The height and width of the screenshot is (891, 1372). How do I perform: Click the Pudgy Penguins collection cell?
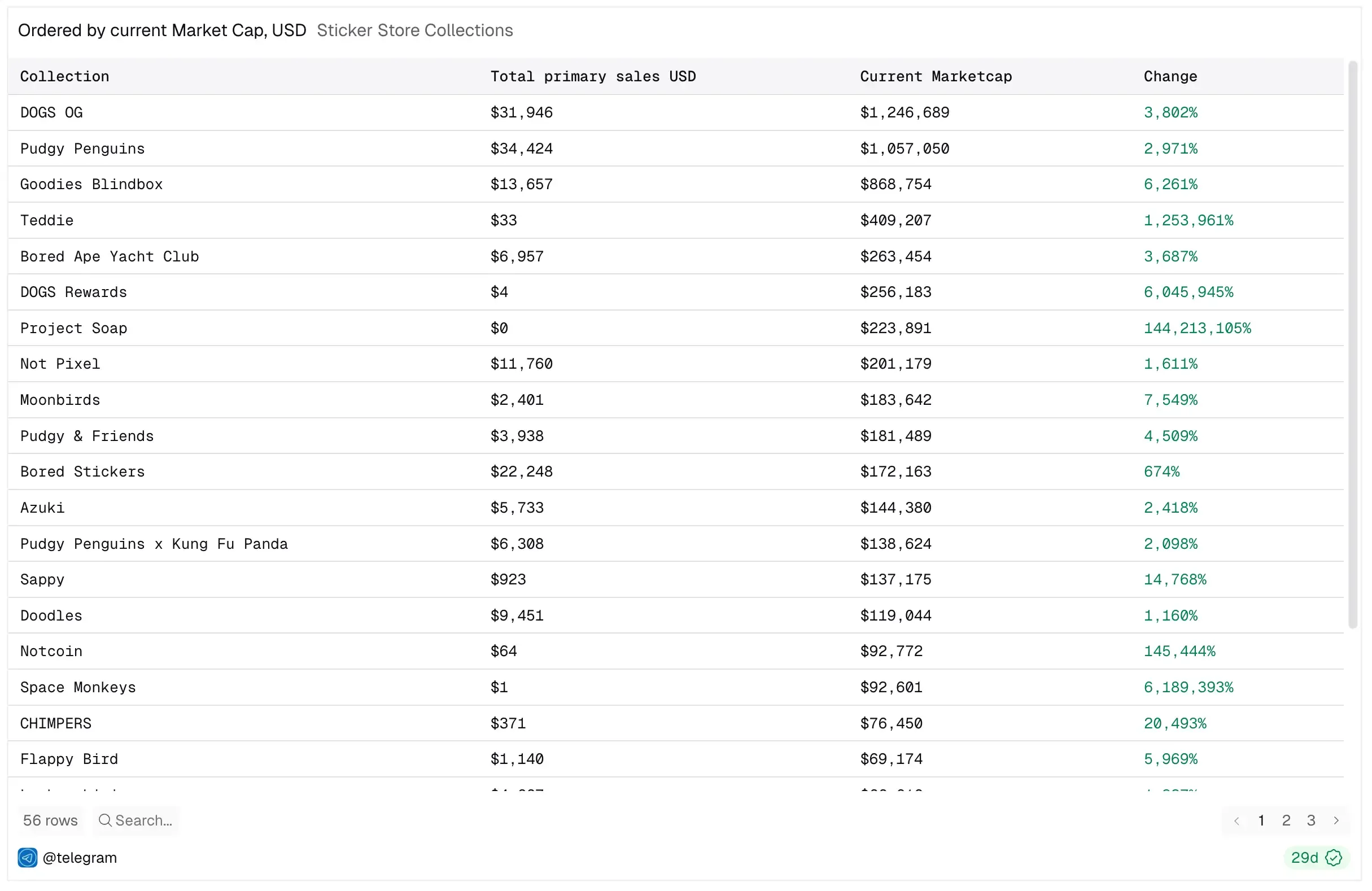pyautogui.click(x=82, y=148)
